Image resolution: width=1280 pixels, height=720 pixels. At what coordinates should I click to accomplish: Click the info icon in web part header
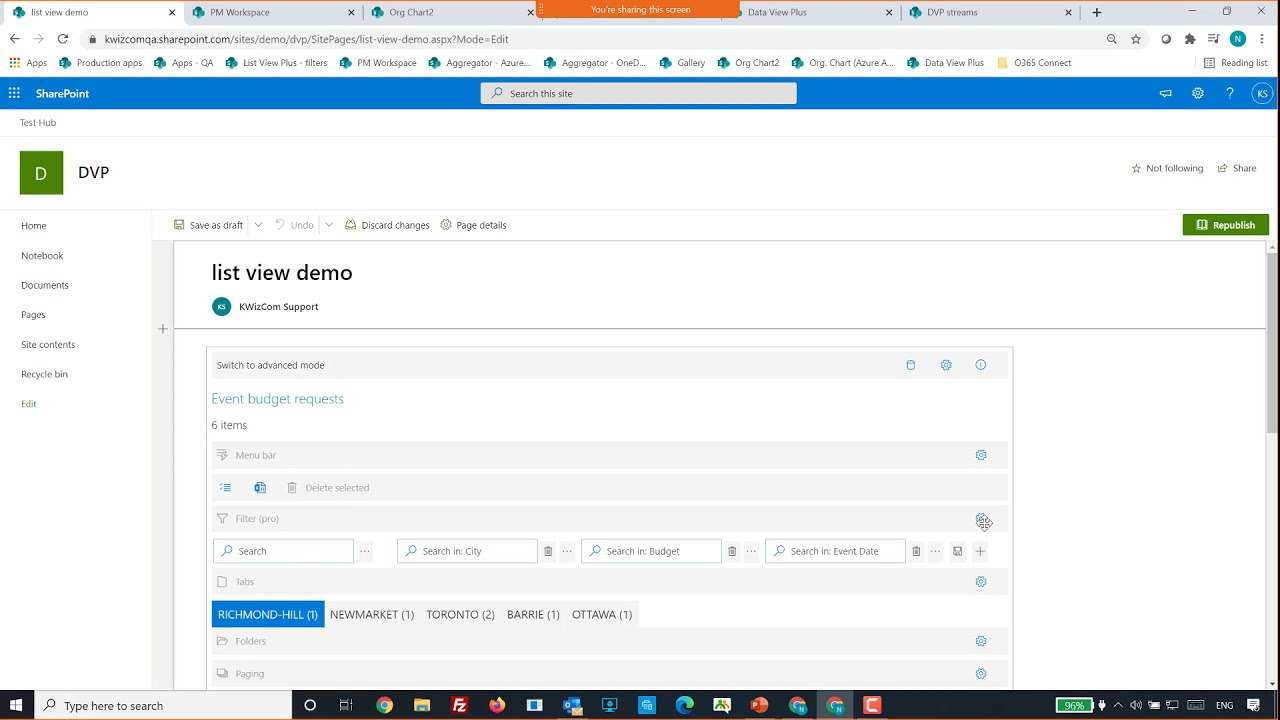pos(980,365)
